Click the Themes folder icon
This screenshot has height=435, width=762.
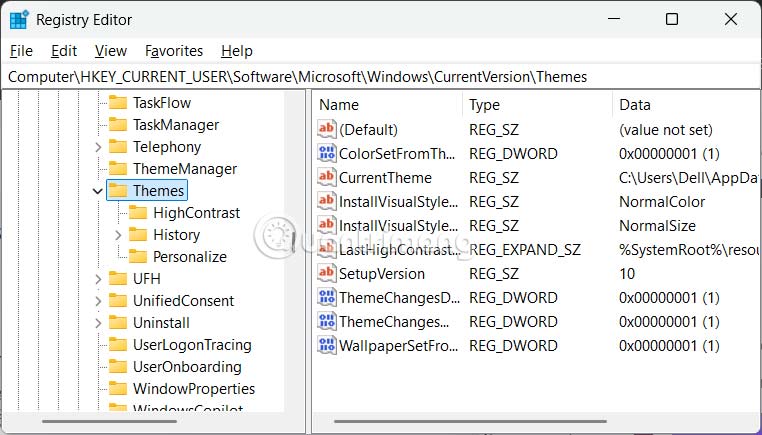tap(118, 191)
